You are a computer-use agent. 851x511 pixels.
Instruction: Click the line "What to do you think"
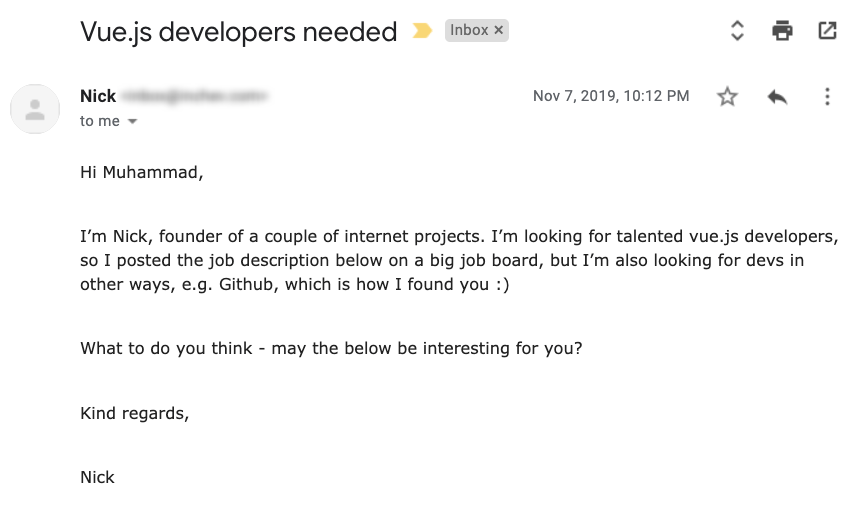tap(331, 348)
